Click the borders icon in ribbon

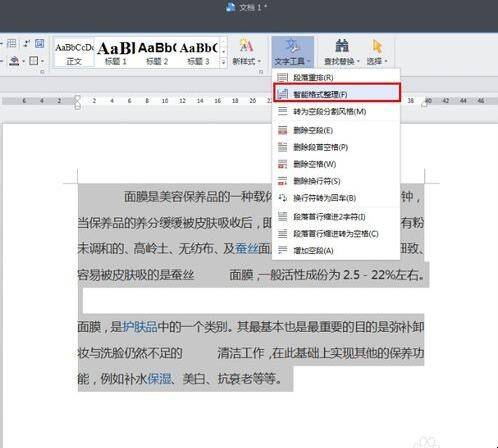click(34, 61)
